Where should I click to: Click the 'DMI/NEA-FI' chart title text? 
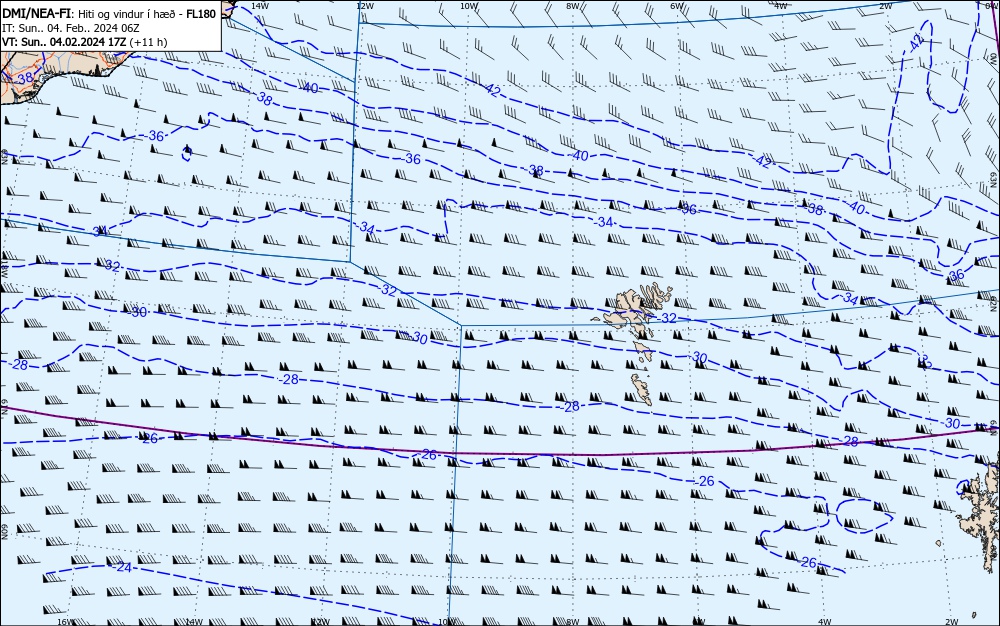click(x=37, y=13)
